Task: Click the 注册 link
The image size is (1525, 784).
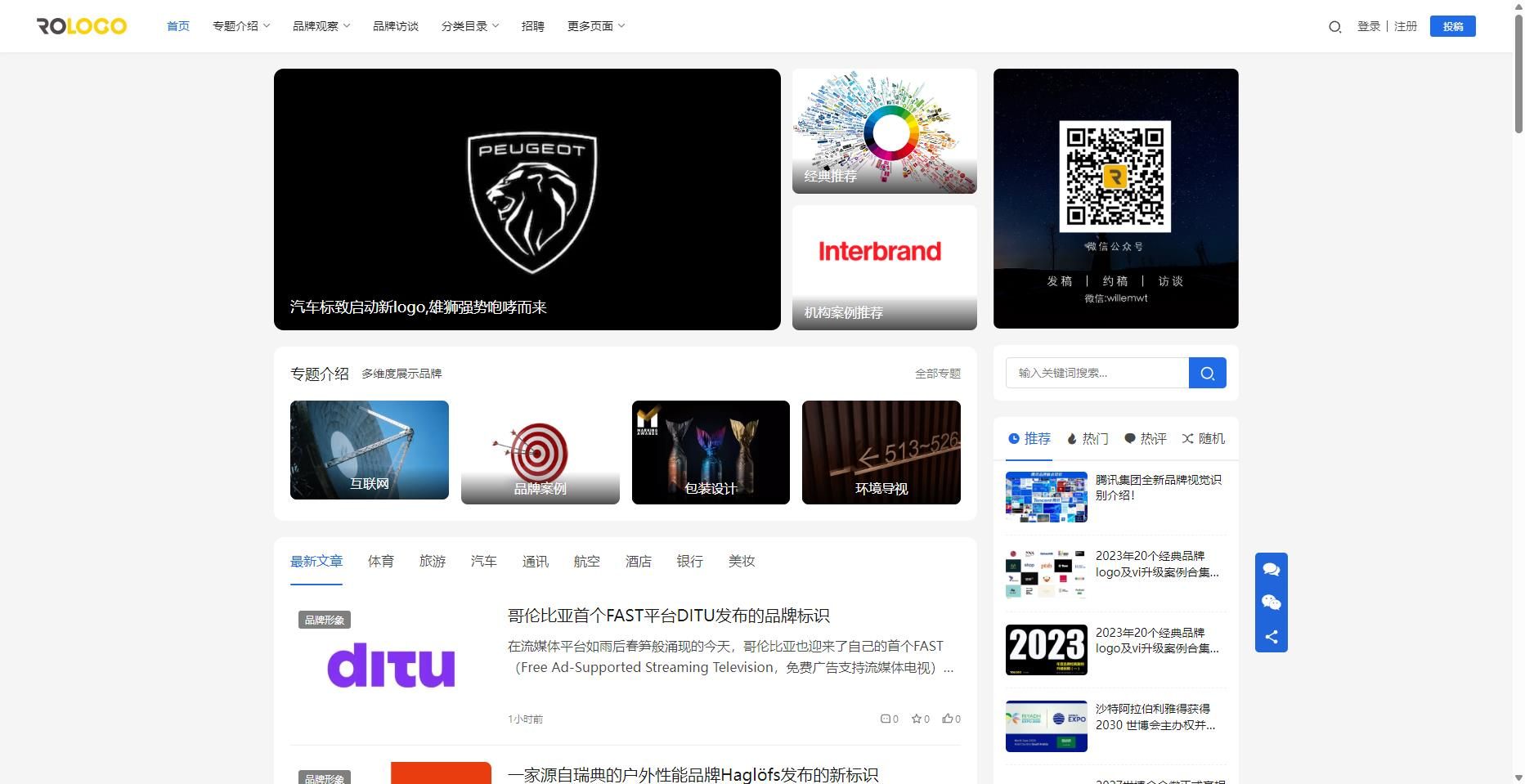Action: pos(1406,26)
